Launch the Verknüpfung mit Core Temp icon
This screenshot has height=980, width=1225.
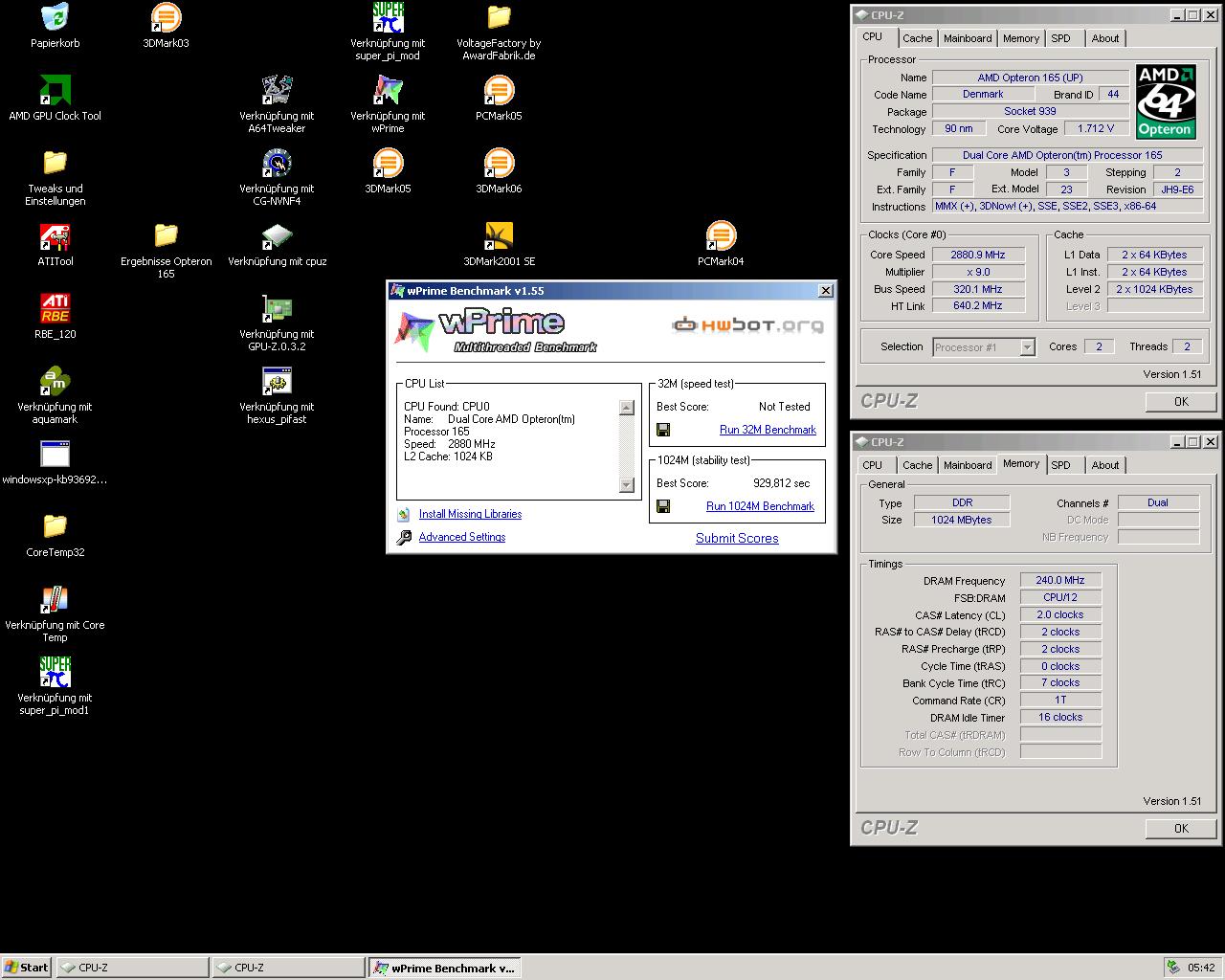55,599
